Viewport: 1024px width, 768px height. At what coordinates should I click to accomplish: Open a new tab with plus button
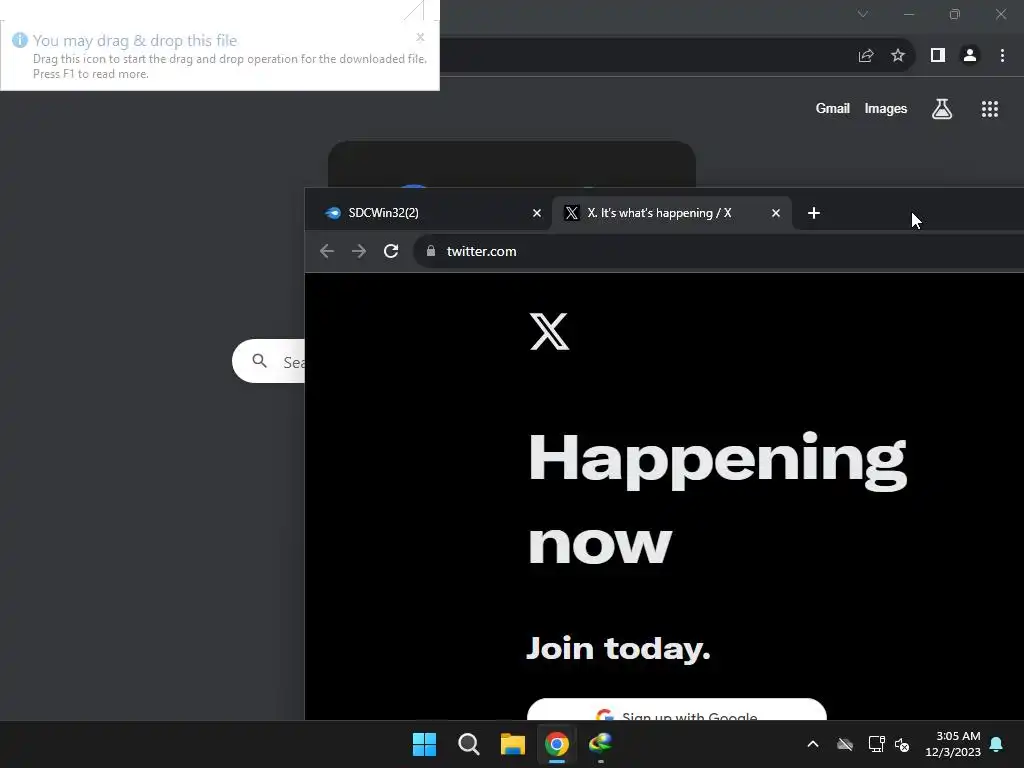pos(814,213)
